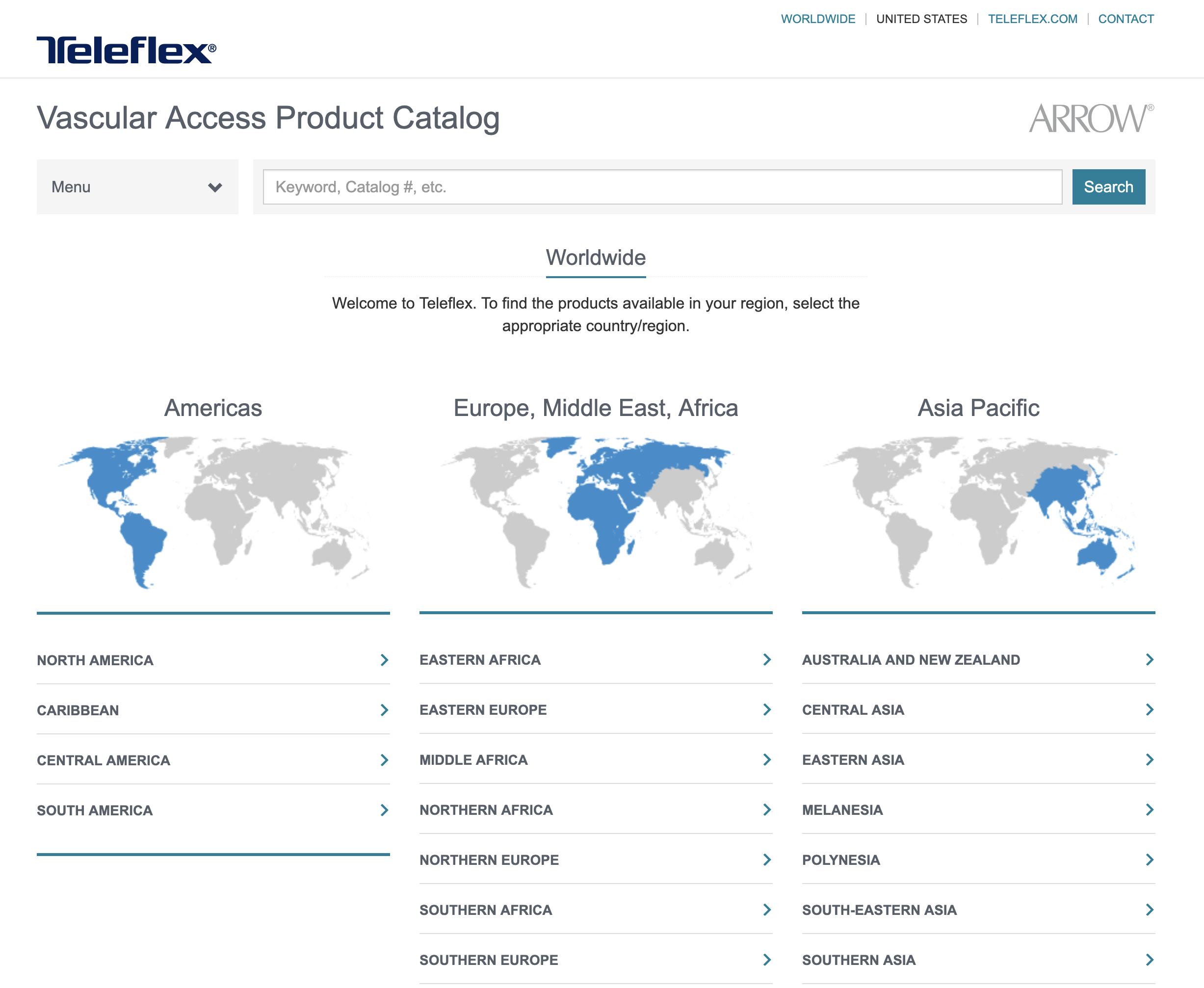Click the arrow next to North America
This screenshot has width=1204, height=988.
click(384, 660)
